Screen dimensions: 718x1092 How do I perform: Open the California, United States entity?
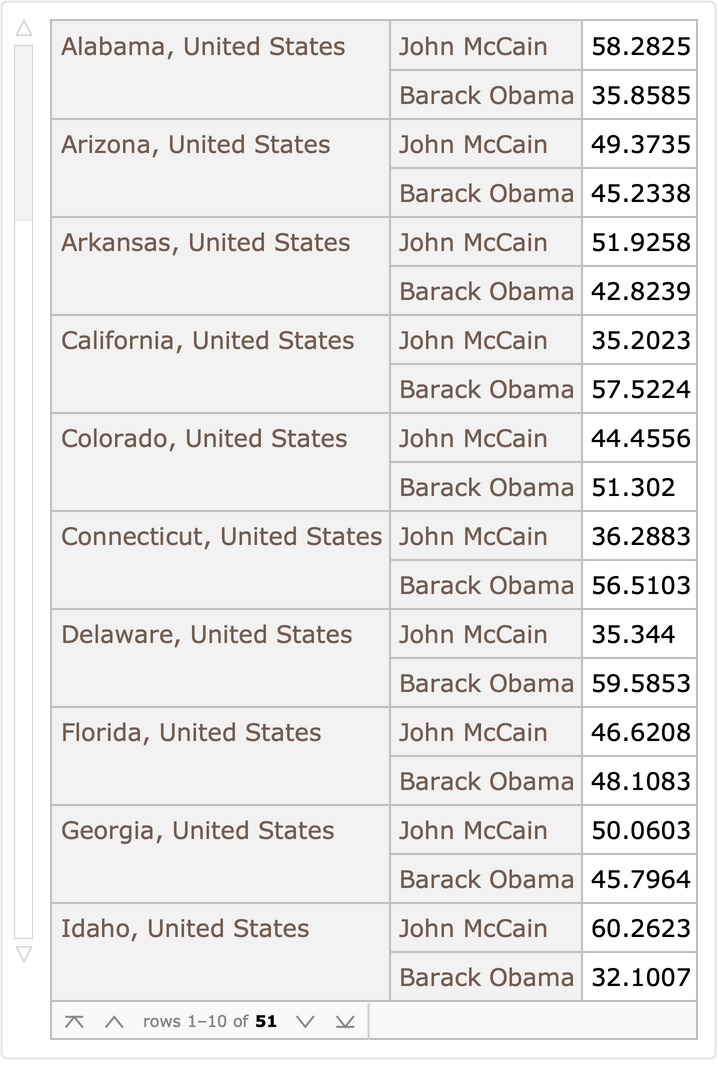click(x=208, y=341)
